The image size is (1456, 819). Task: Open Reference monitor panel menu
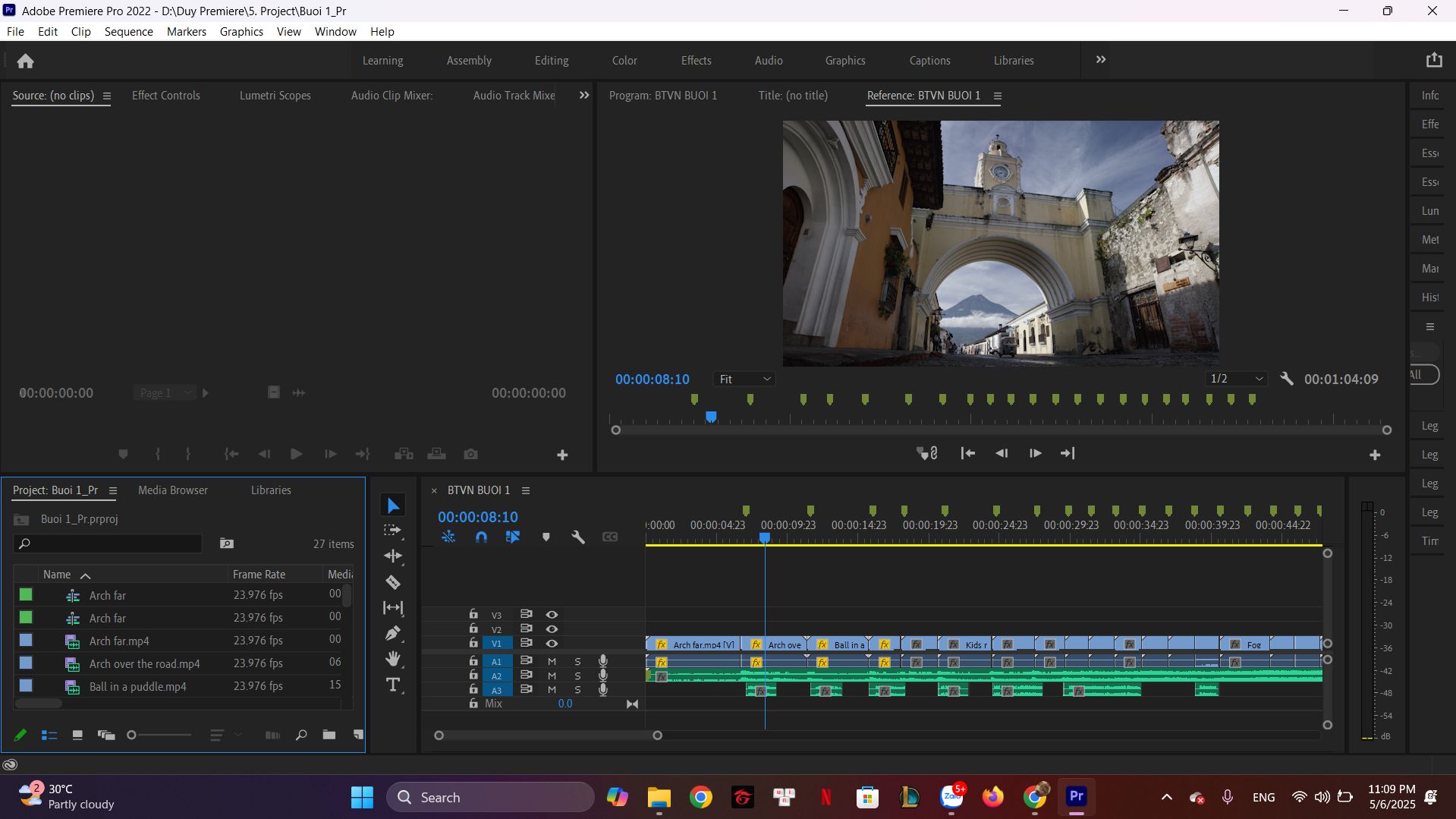(997, 96)
